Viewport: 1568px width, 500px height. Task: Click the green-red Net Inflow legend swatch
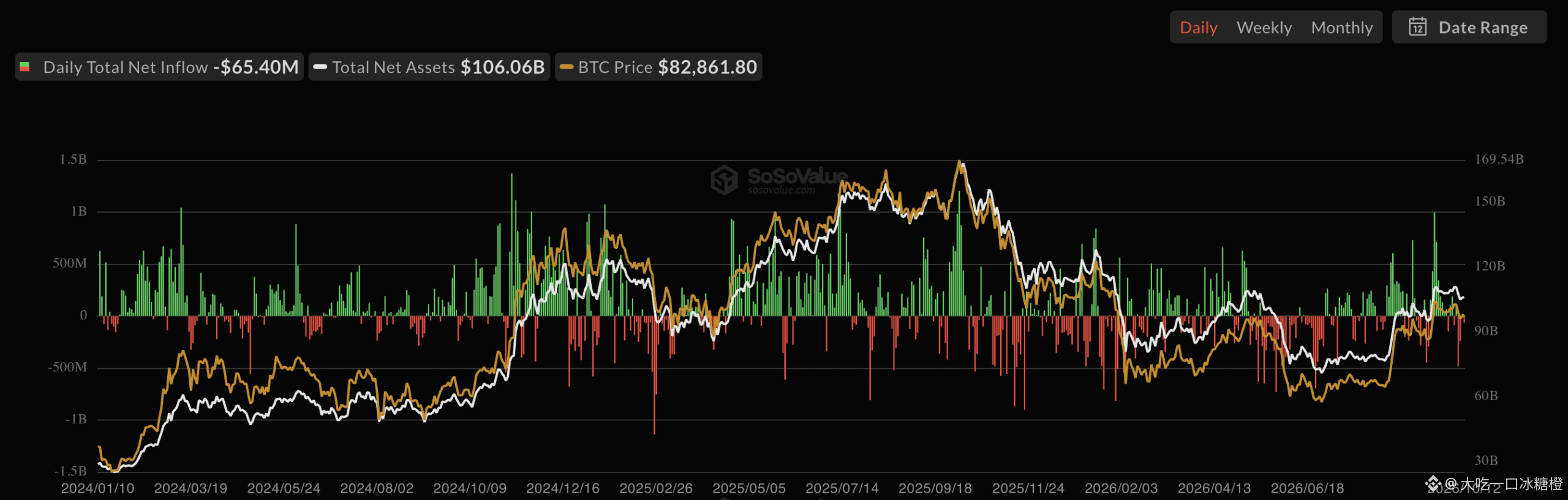[x=24, y=67]
